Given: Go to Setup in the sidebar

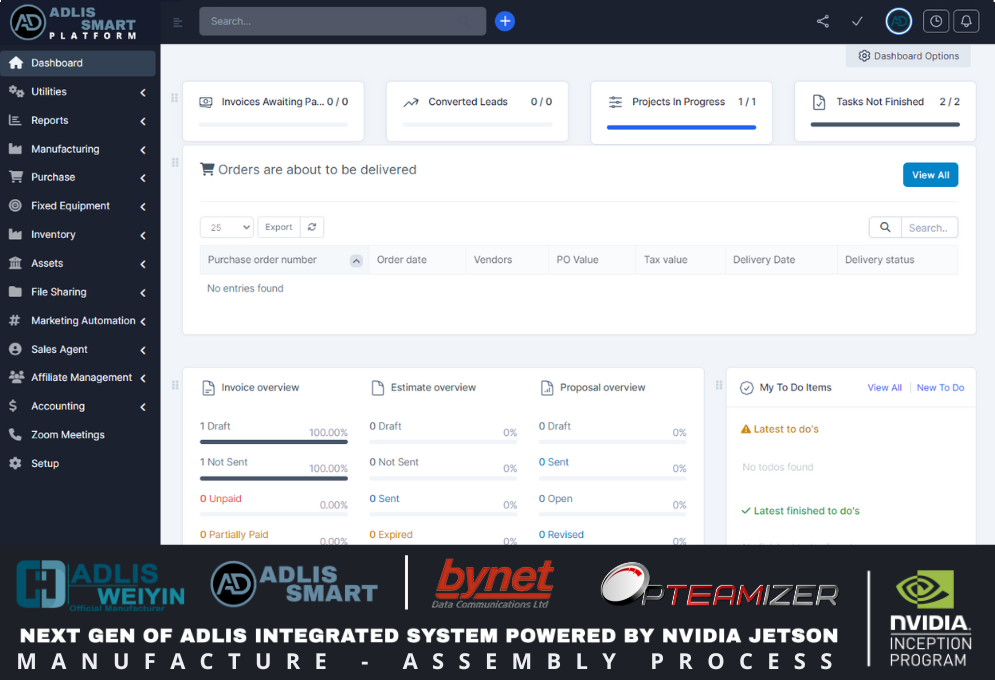Looking at the screenshot, I should [x=45, y=464].
